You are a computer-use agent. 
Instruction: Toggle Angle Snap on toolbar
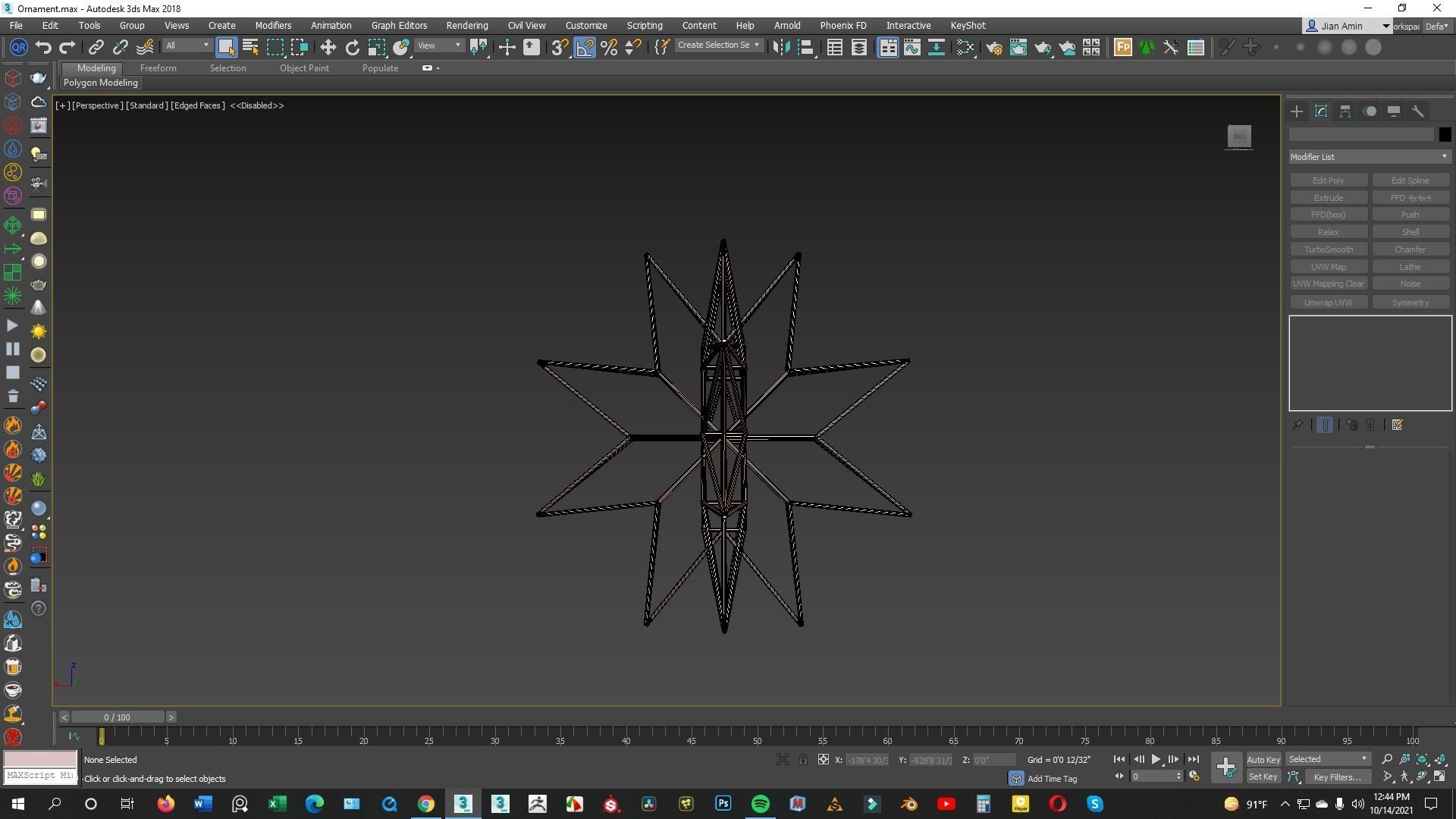(585, 47)
